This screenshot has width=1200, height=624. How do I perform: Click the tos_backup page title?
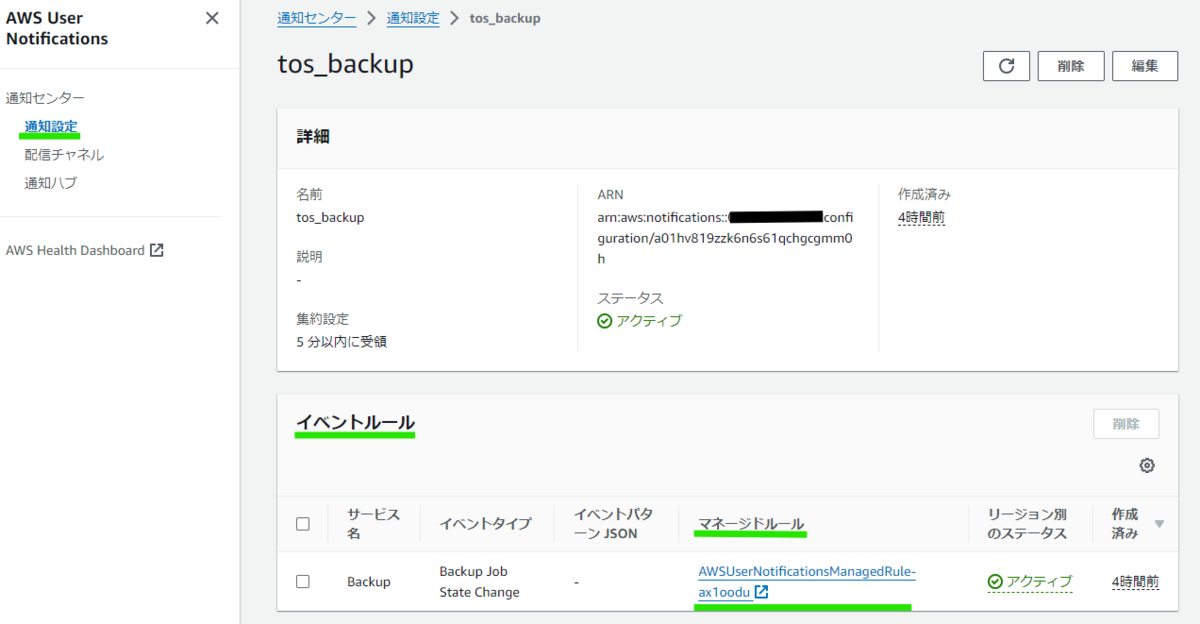(x=345, y=64)
